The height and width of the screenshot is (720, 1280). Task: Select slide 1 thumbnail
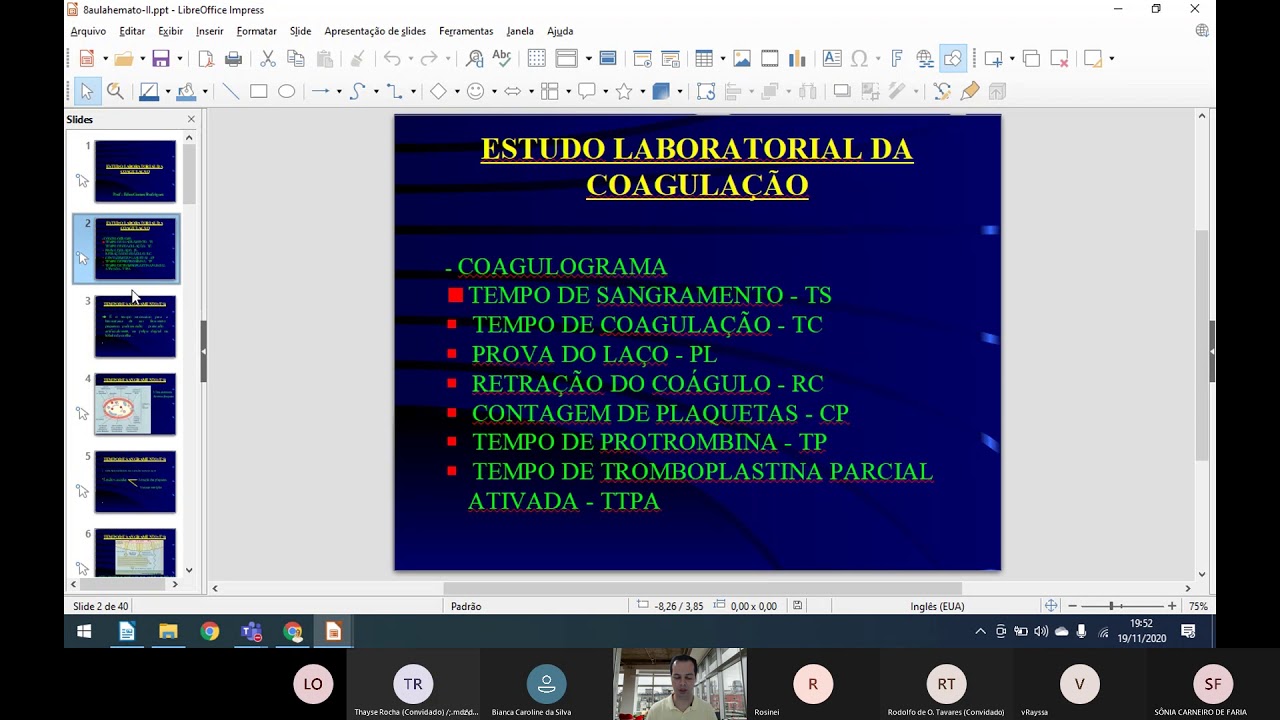coord(135,171)
